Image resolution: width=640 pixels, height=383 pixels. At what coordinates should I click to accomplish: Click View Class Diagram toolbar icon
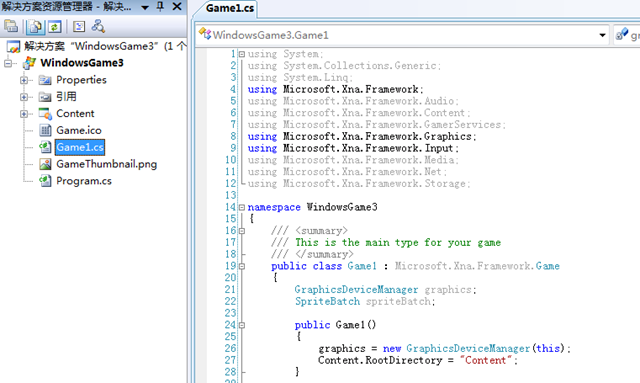98,27
